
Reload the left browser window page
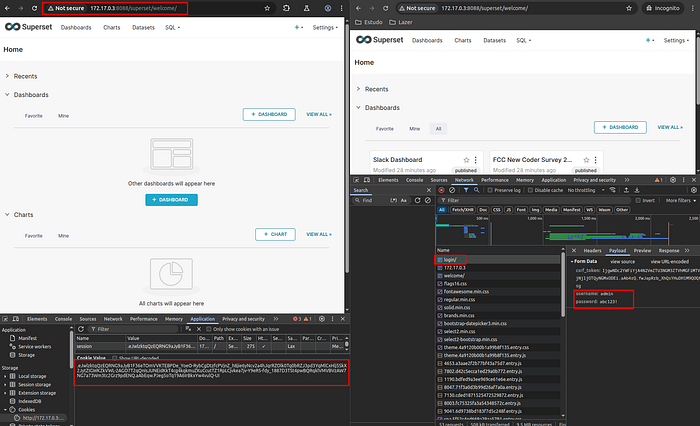pyautogui.click(x=34, y=8)
